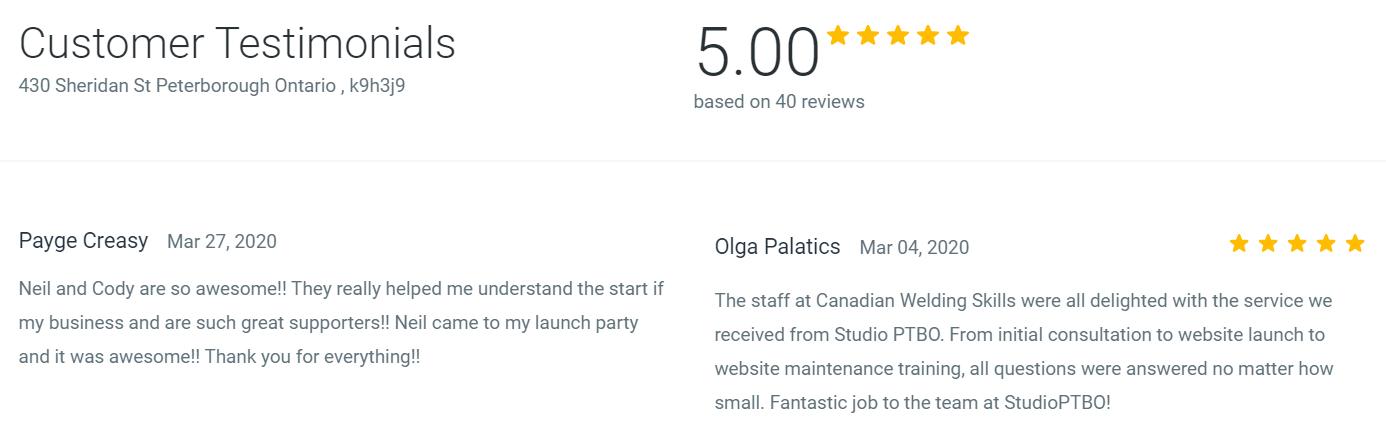Select second star in Olga Palatics' review

click(x=1268, y=243)
